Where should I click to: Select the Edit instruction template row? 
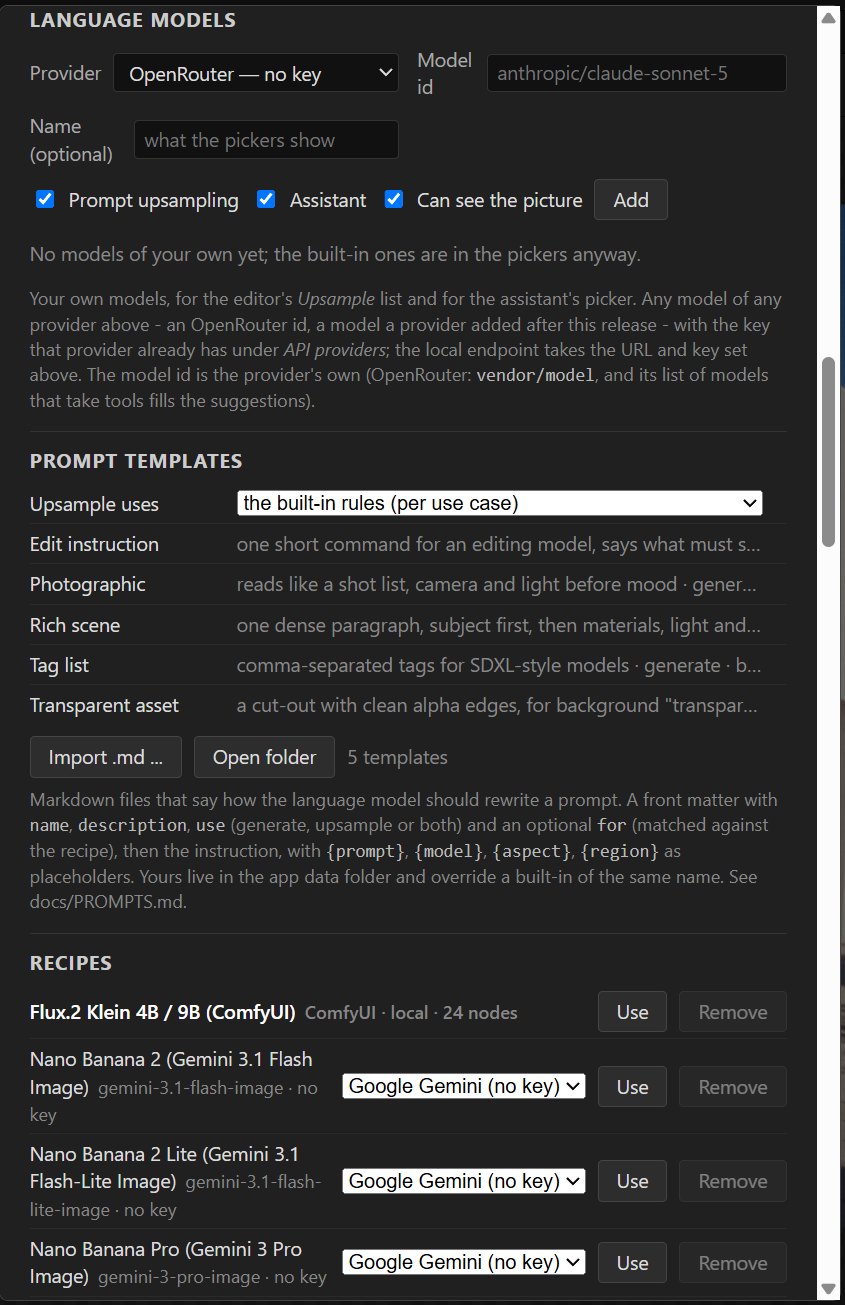(x=408, y=544)
